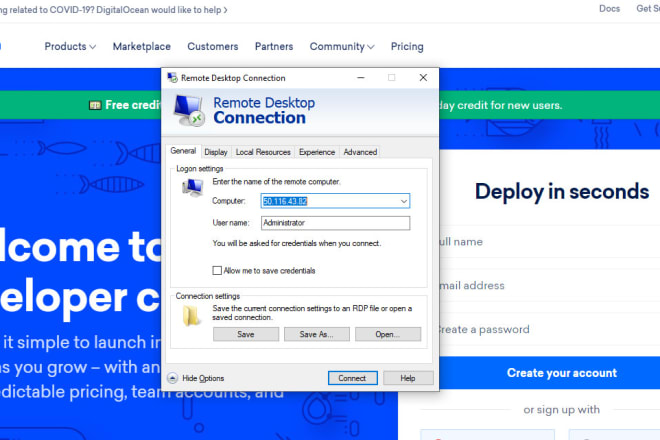The image size is (660, 440).
Task: Open the Experience tab
Action: coord(317,152)
